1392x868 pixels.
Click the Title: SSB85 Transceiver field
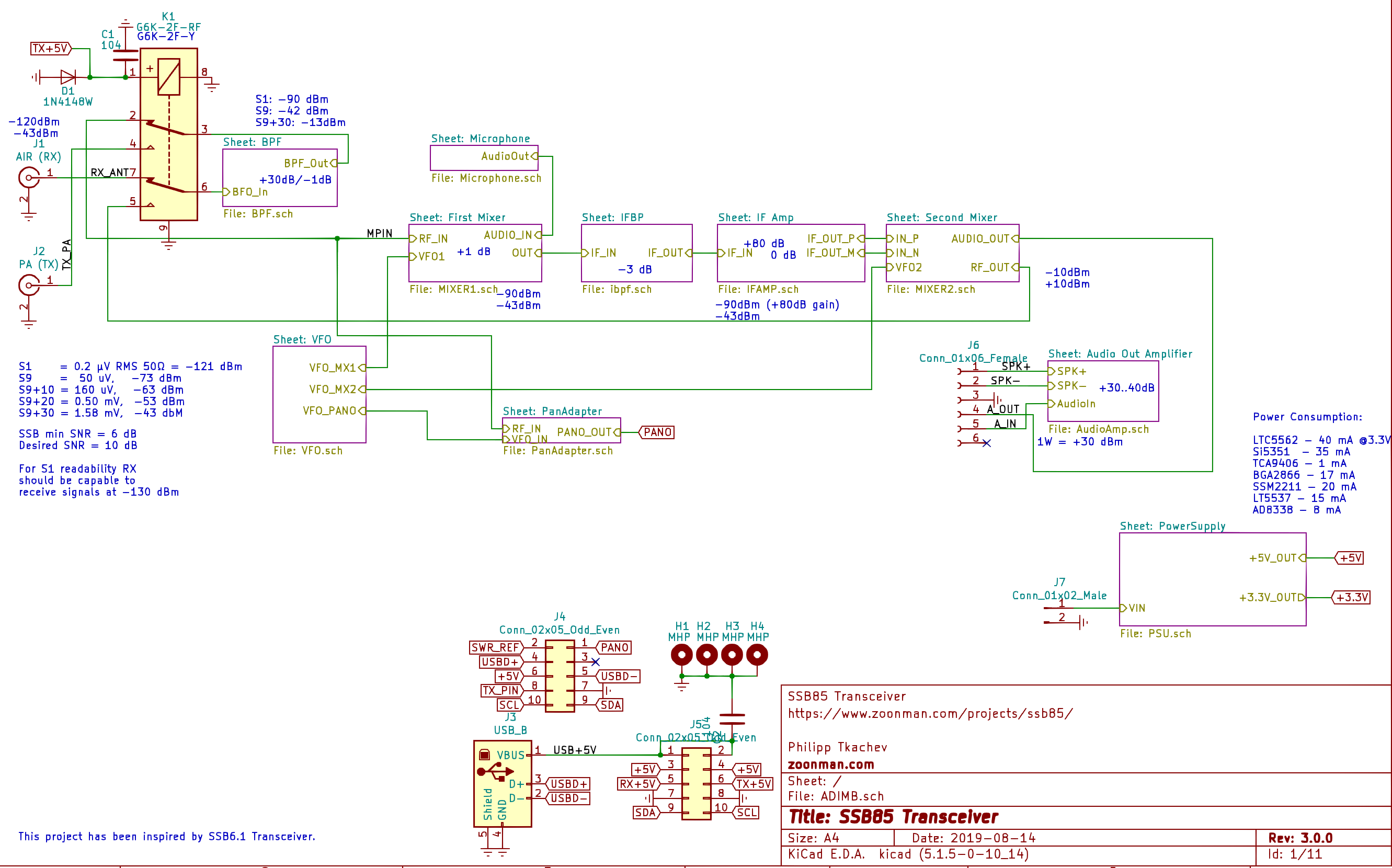click(x=893, y=817)
